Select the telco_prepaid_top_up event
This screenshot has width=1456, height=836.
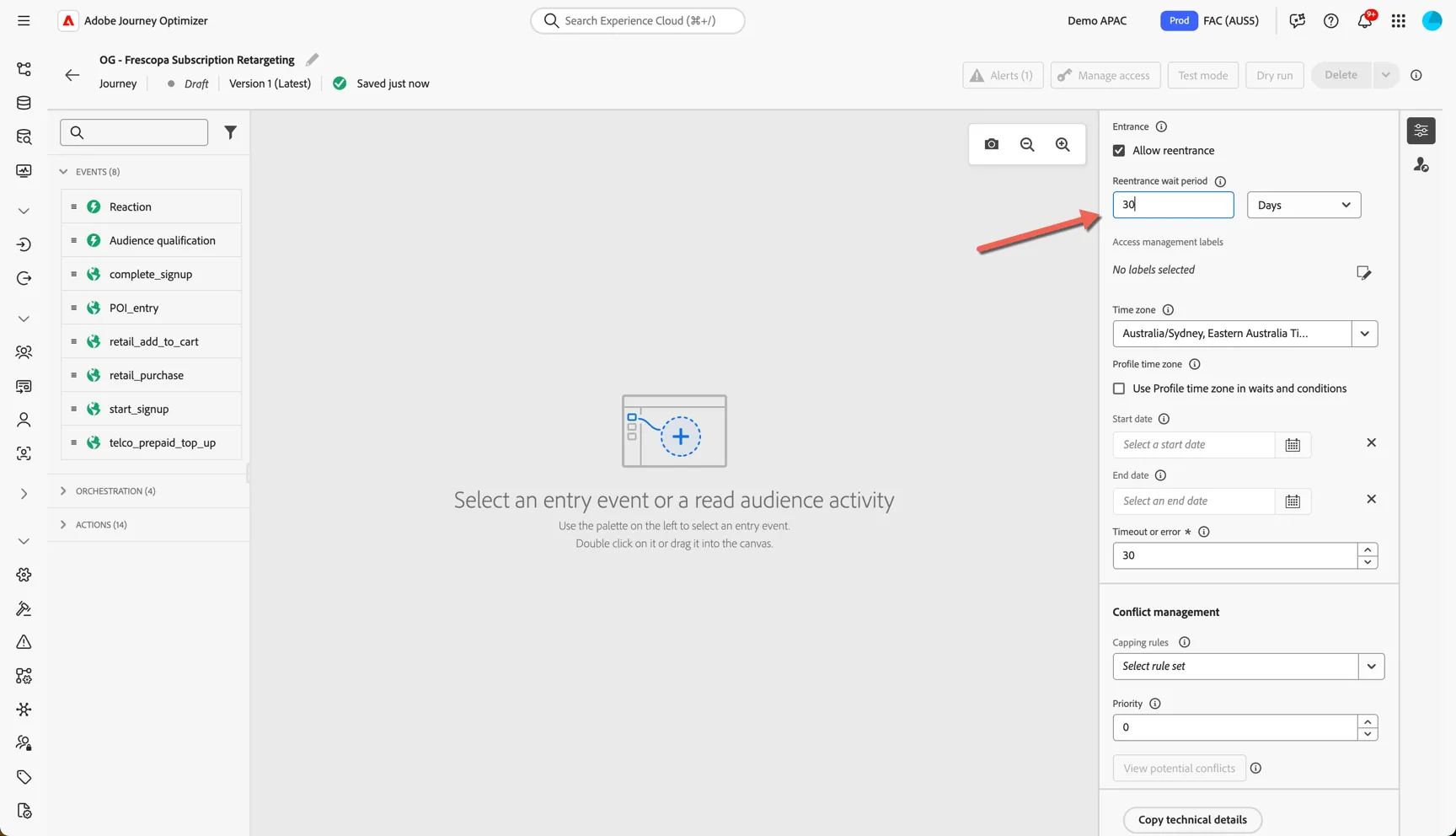151,442
